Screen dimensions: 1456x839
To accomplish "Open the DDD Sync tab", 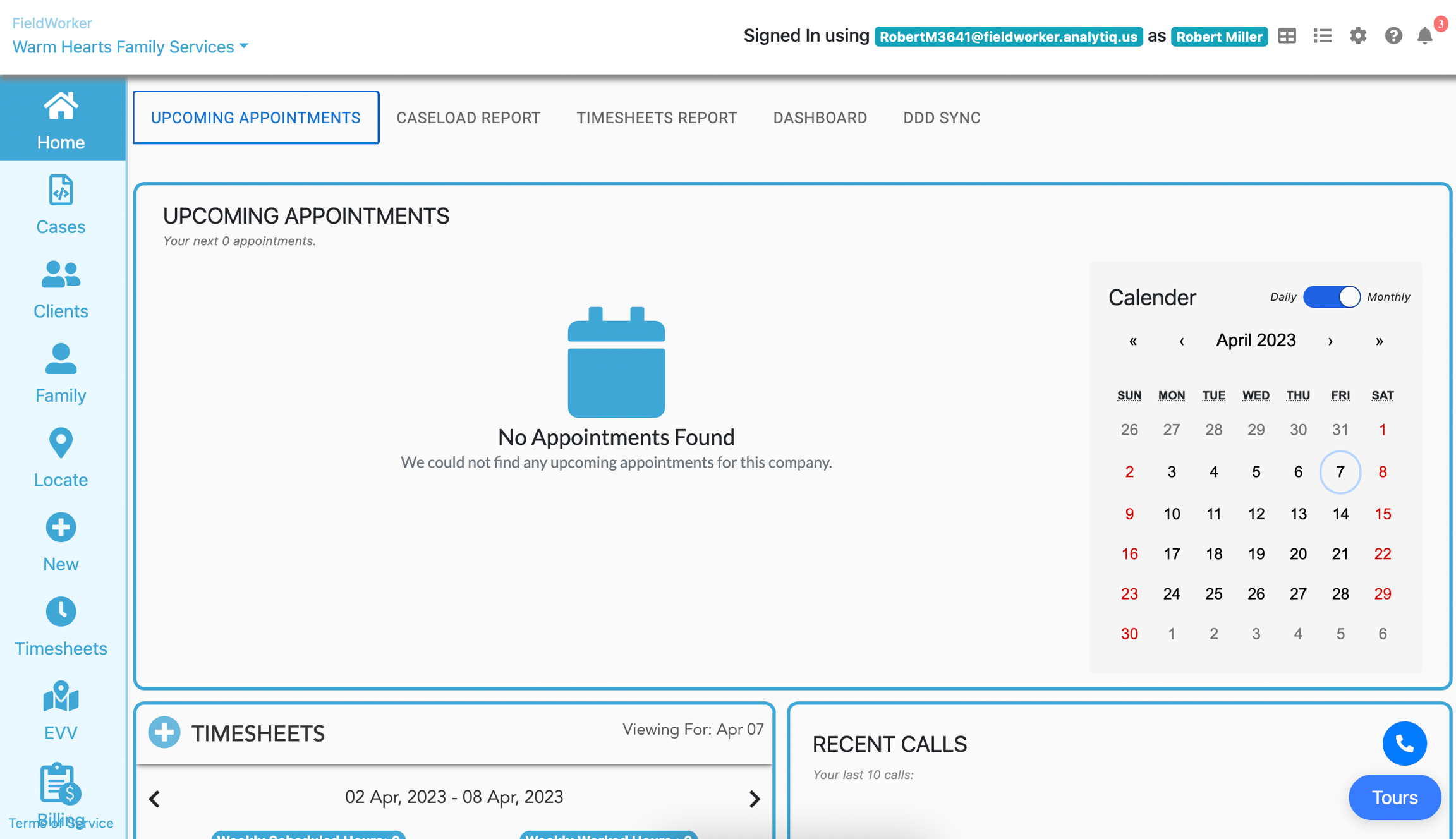I will (x=941, y=118).
